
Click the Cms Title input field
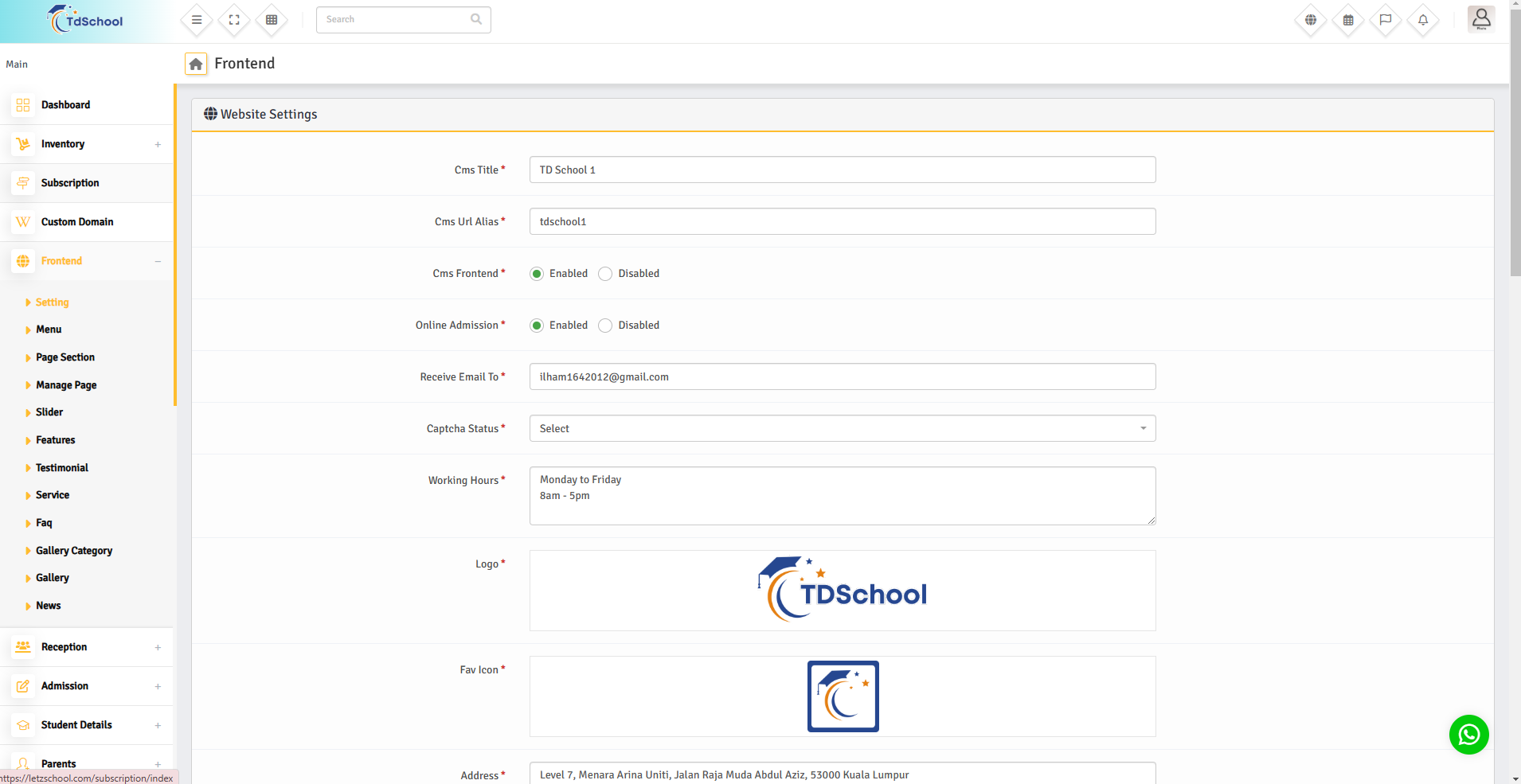coord(842,170)
